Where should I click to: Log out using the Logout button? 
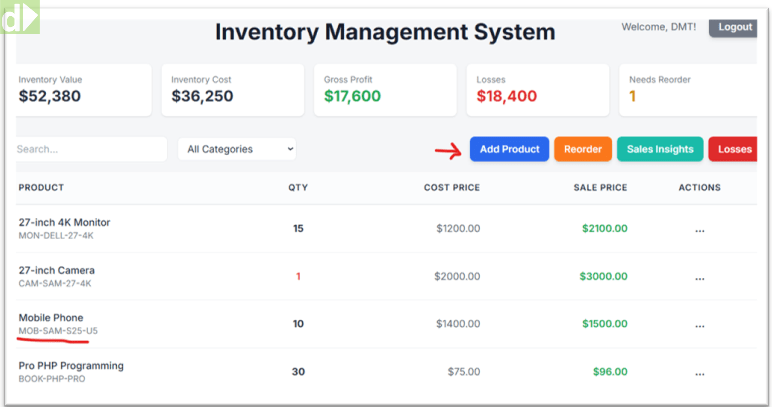[734, 27]
